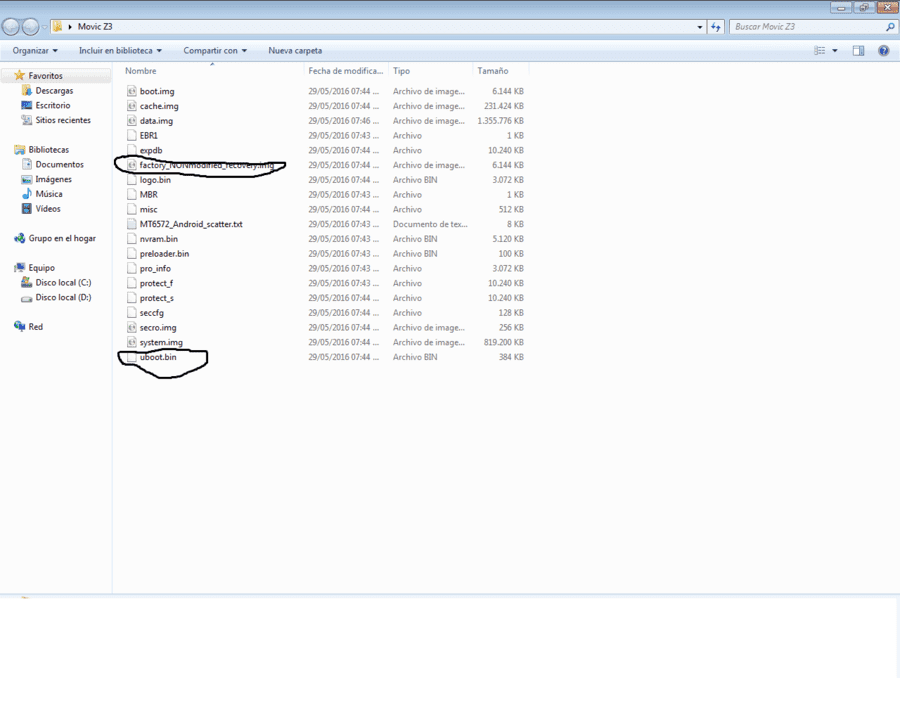Open the view options dropdown arrow
Screen dimensions: 900x720
(835, 51)
